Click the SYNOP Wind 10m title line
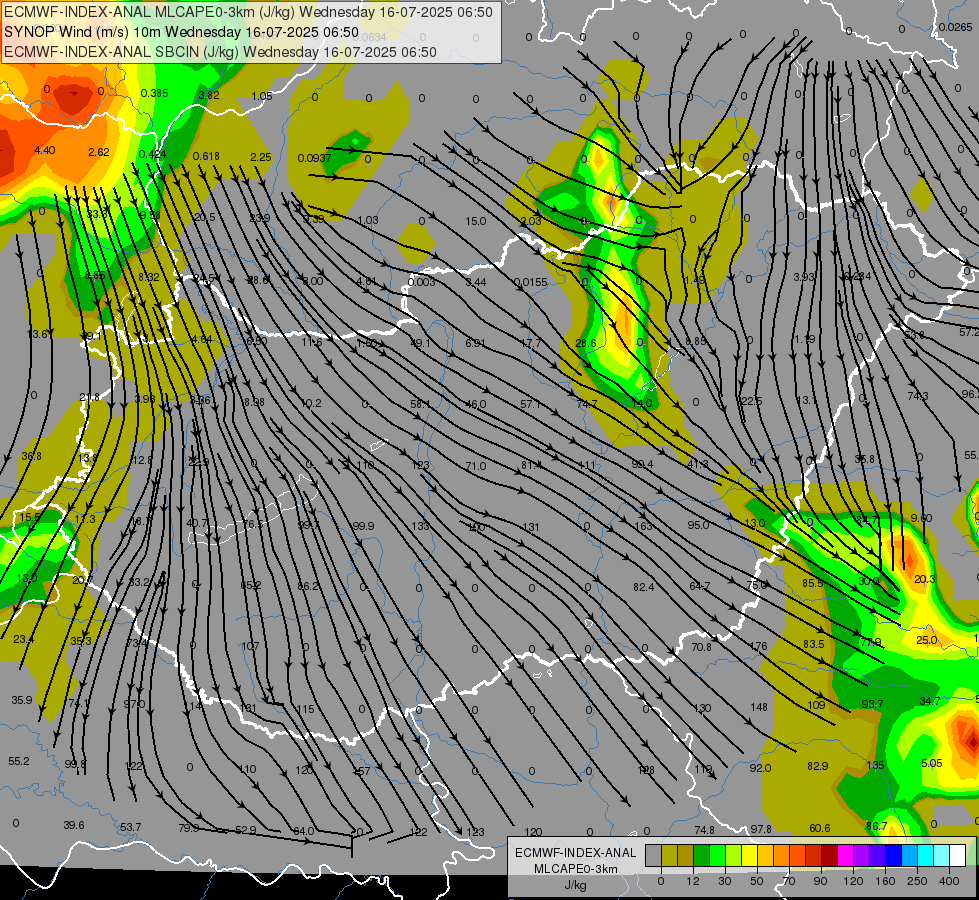The height and width of the screenshot is (900, 979). 181,32
